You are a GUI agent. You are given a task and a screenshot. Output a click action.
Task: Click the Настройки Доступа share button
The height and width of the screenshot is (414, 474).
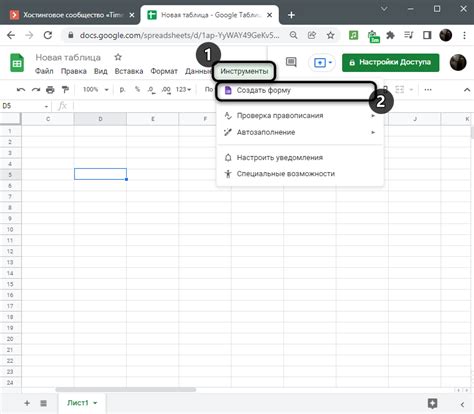(390, 62)
